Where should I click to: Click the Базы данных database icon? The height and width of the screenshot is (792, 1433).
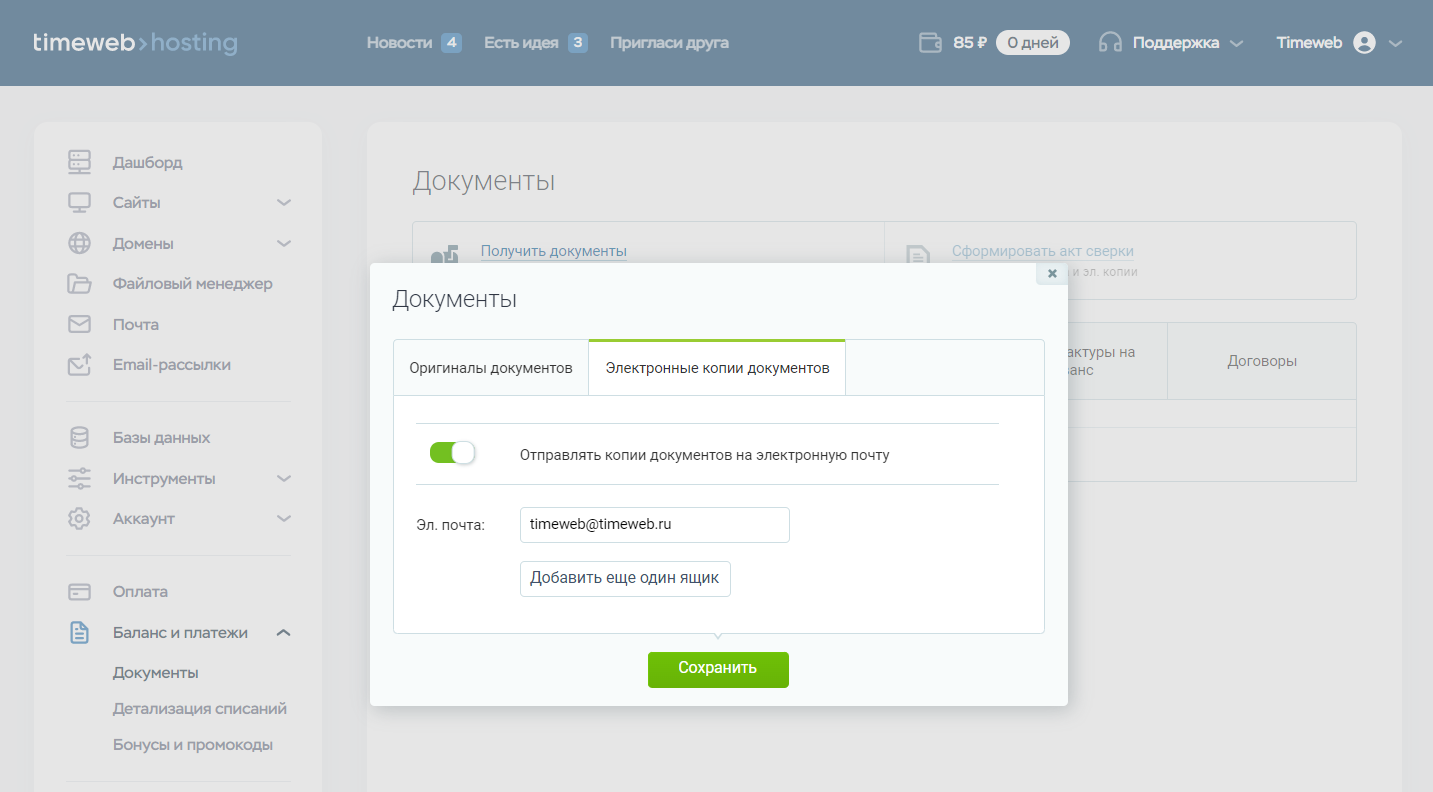point(79,438)
